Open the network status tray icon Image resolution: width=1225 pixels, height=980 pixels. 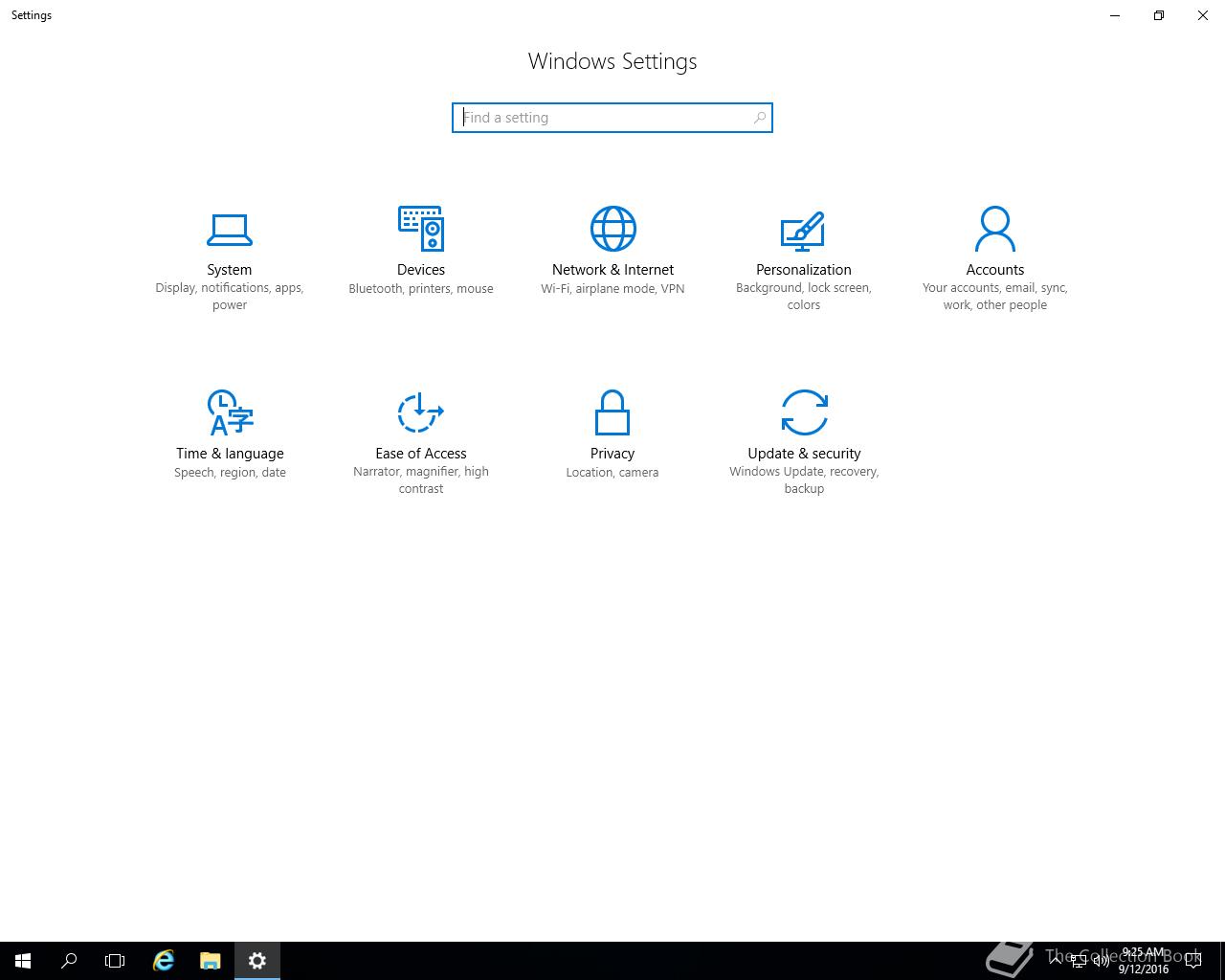1080,961
